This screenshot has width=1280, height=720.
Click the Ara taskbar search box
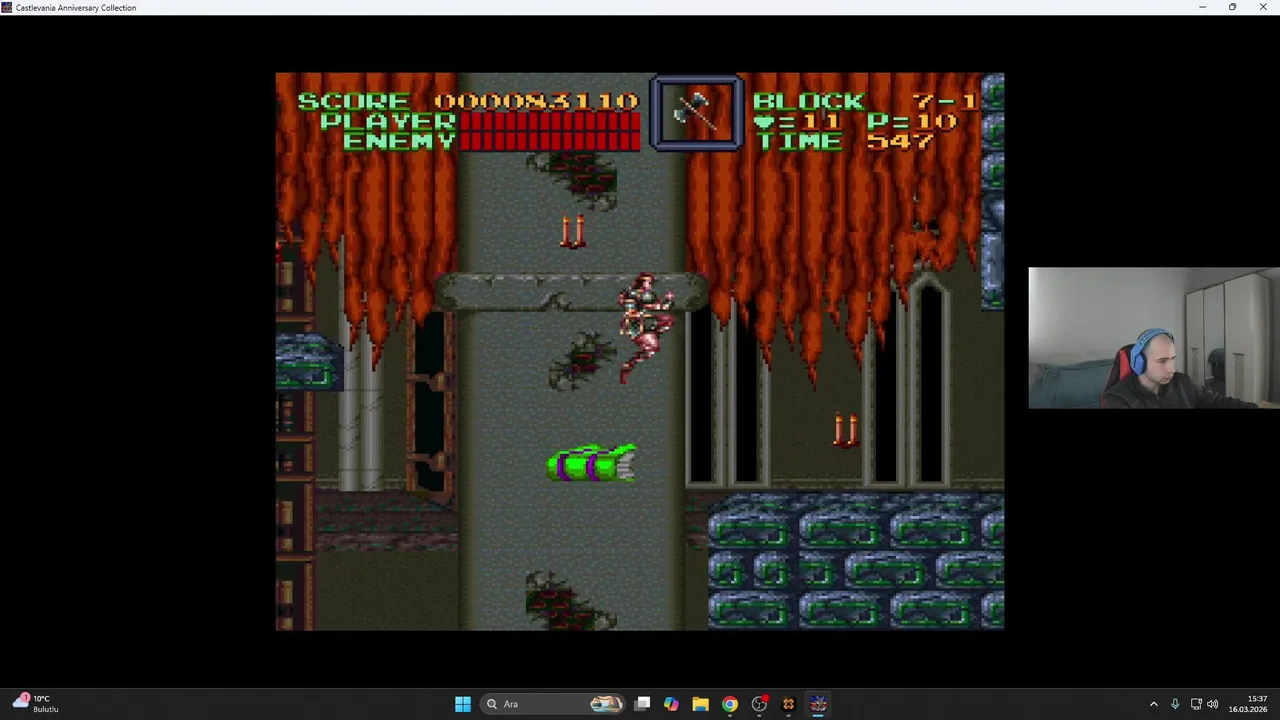coord(553,704)
